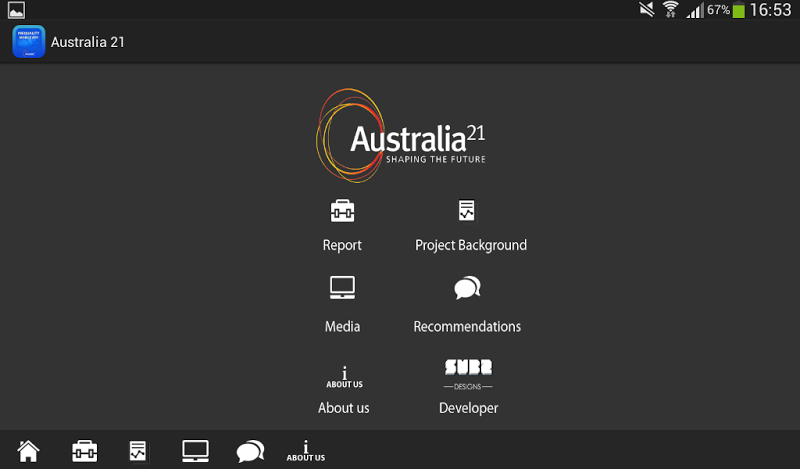This screenshot has height=469, width=800.
Task: Select the Project Background text label
Action: 471,245
